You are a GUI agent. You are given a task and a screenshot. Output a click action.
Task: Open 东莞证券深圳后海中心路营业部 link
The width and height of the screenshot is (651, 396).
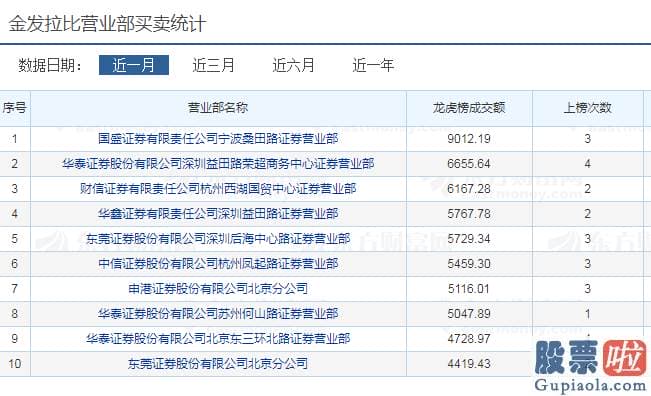218,239
